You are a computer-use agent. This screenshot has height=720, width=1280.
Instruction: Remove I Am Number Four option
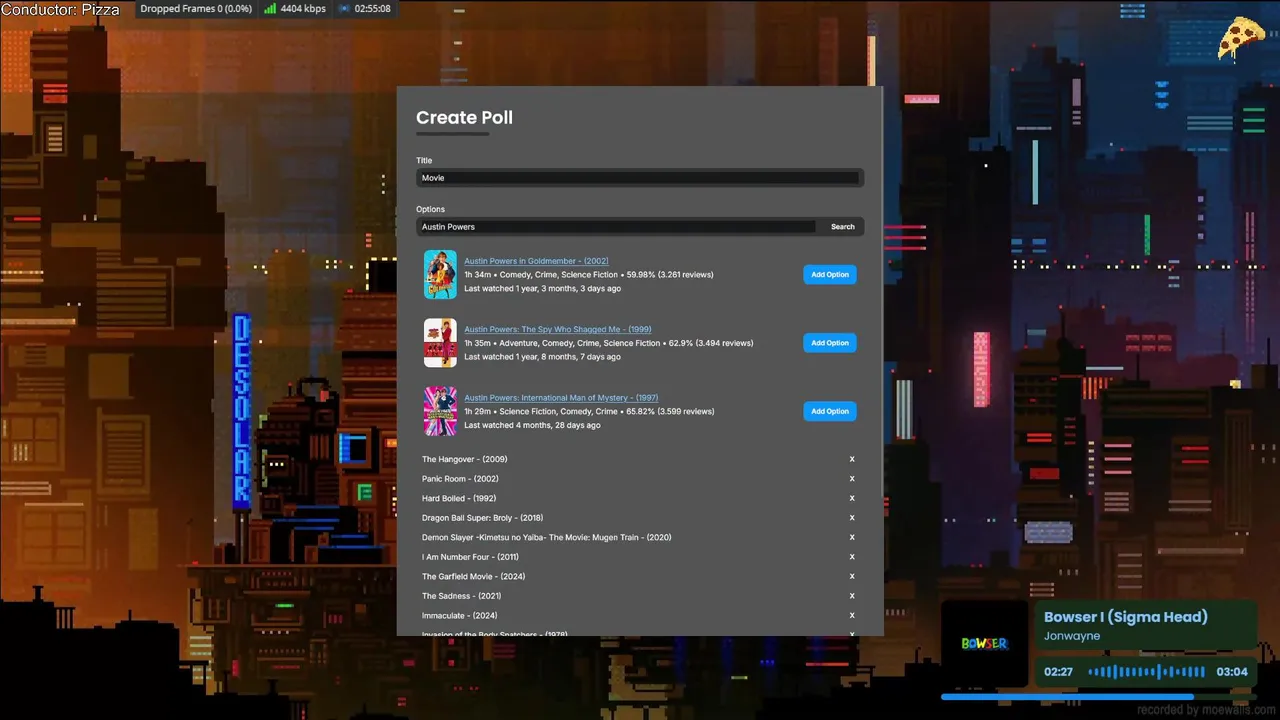852,557
